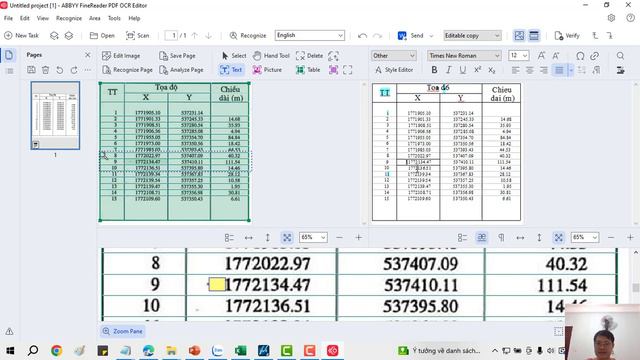The height and width of the screenshot is (360, 640).
Task: Click the Recognize toolbar button
Action: click(248, 36)
